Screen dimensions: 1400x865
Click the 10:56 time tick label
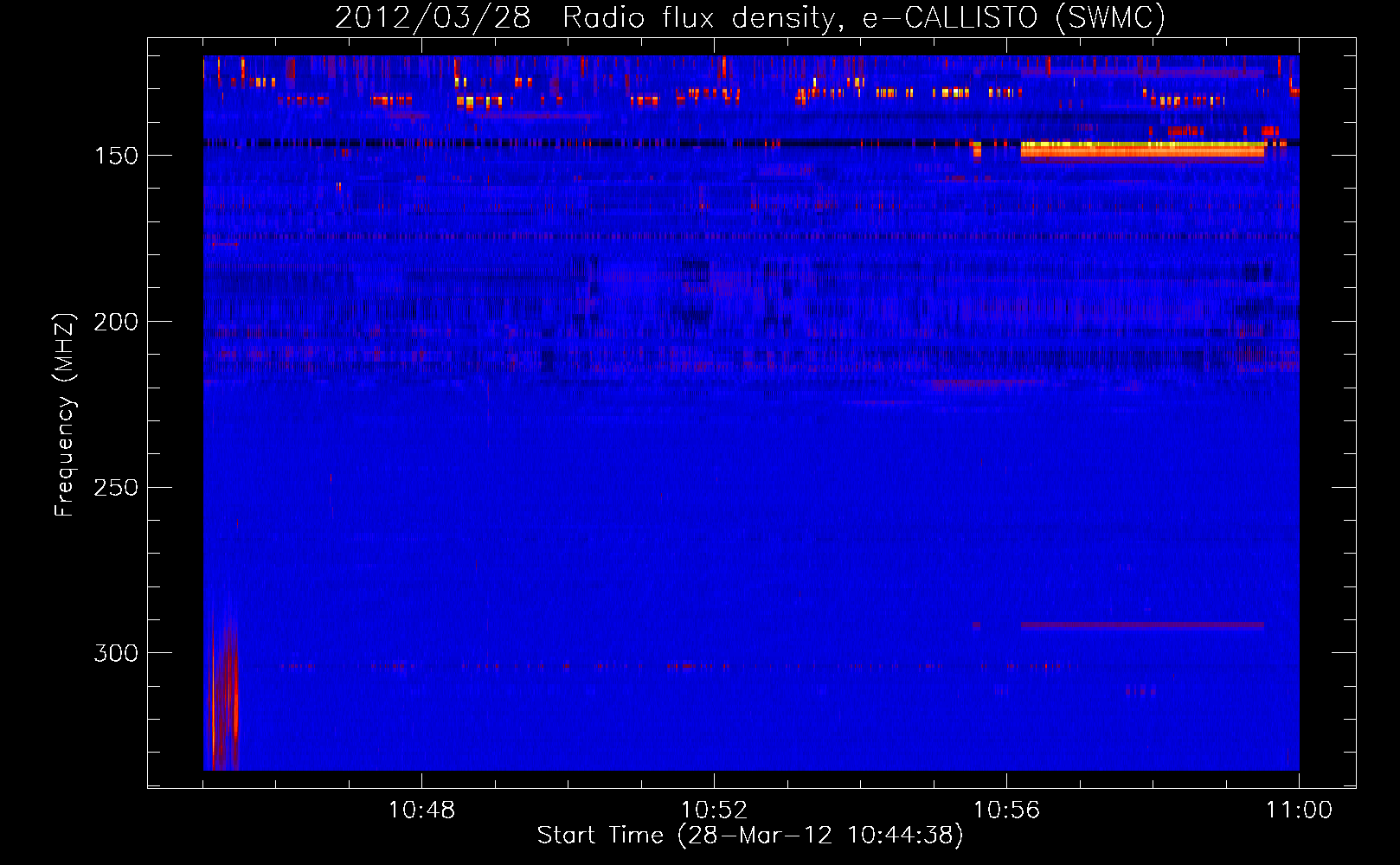click(x=1006, y=811)
